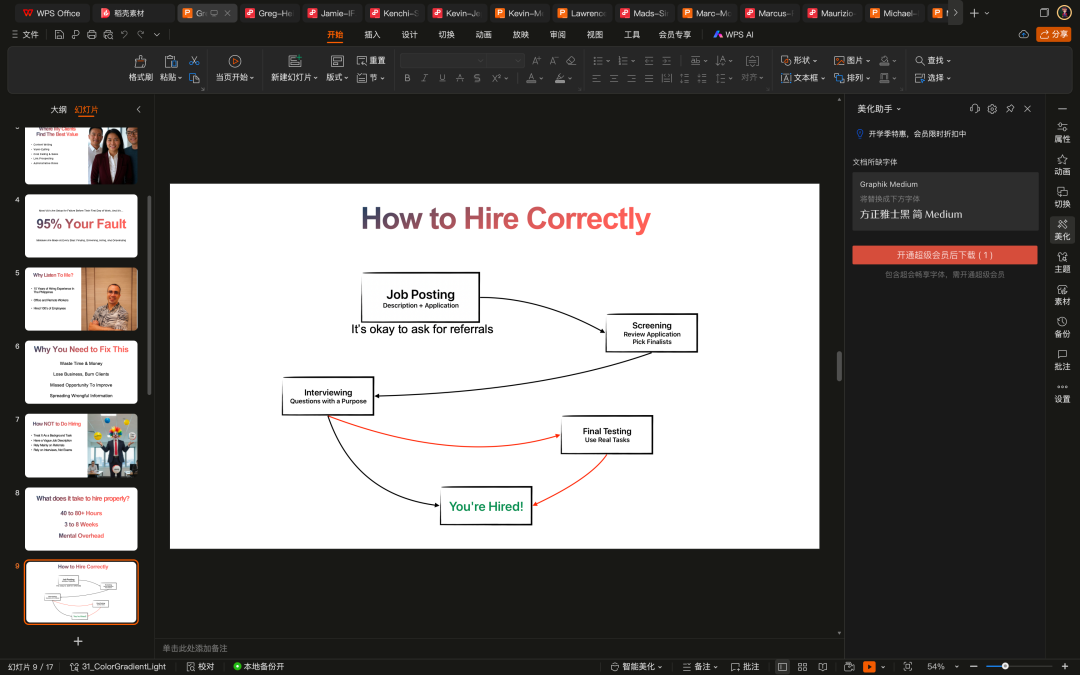Image resolution: width=1080 pixels, height=675 pixels.
Task: Toggle underline text formatting
Action: coord(442,78)
